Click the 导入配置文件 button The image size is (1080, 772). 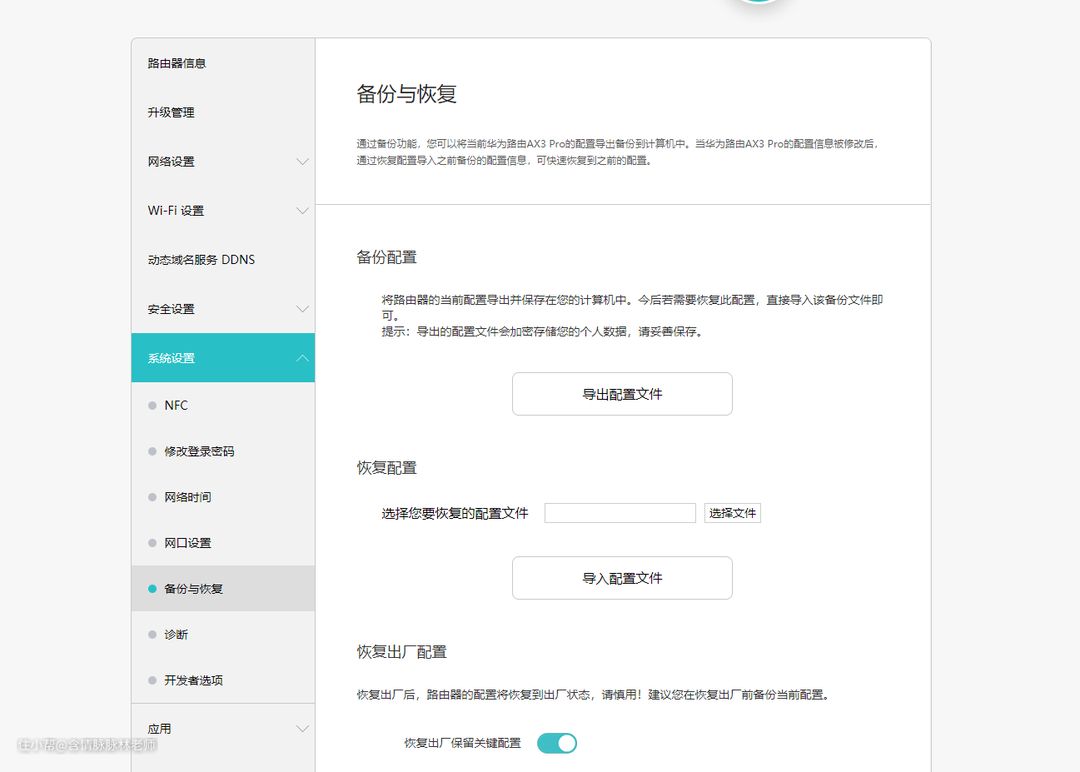click(622, 578)
